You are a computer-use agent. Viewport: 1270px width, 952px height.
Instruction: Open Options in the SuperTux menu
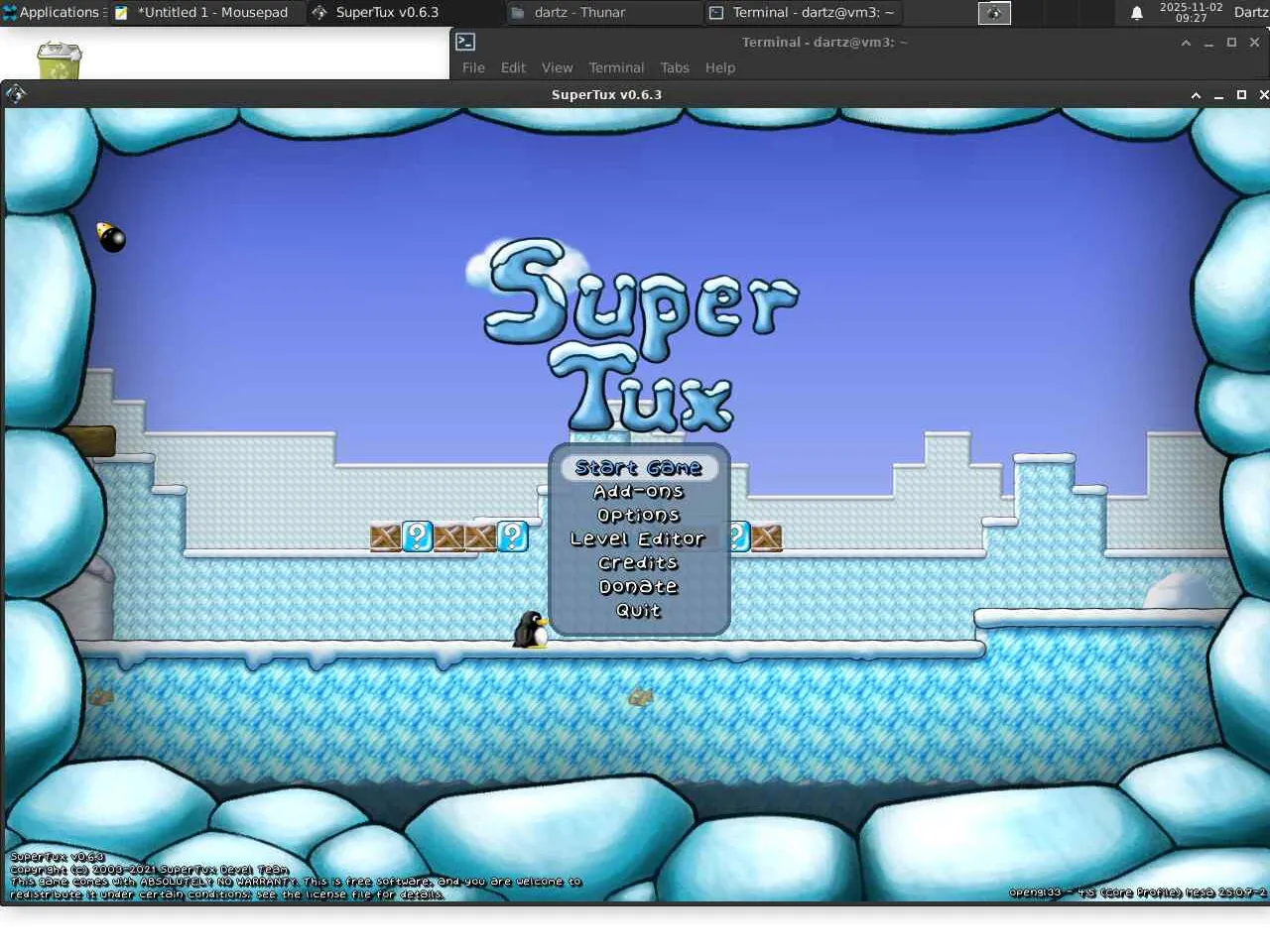point(639,516)
